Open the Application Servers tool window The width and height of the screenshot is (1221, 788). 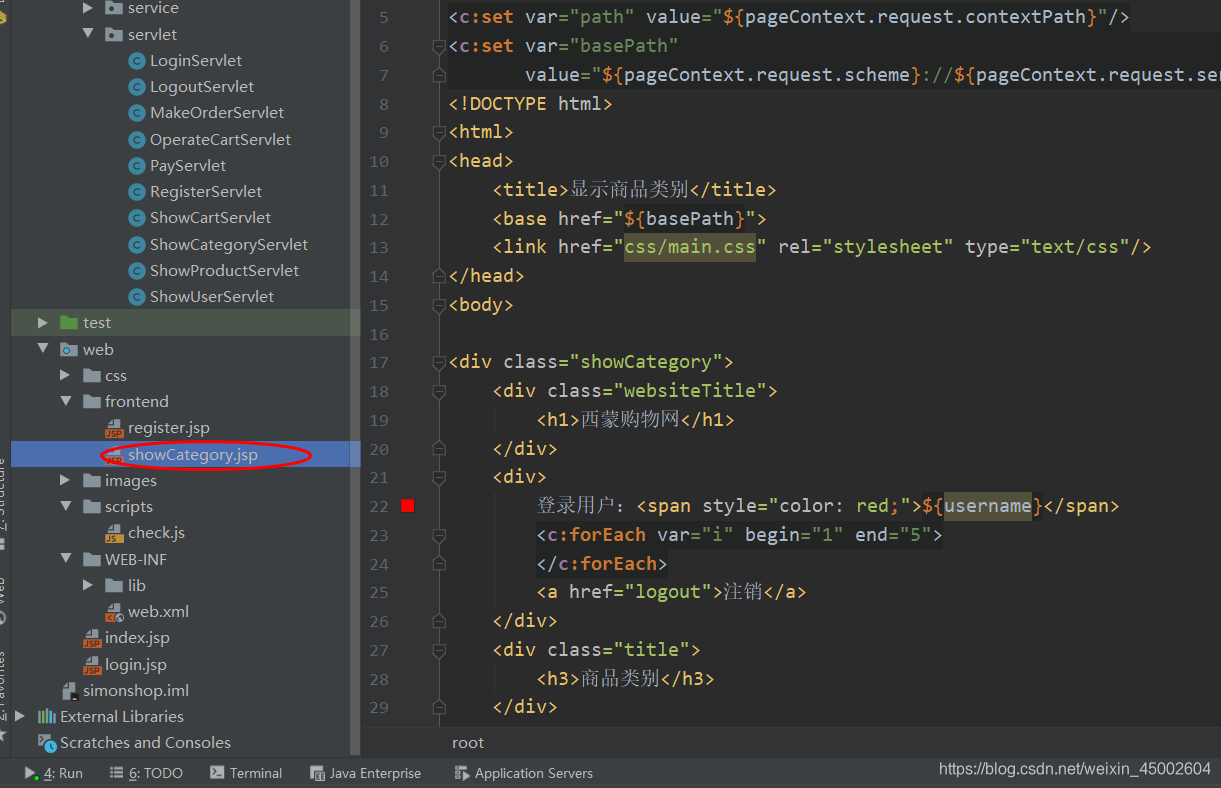click(x=523, y=773)
